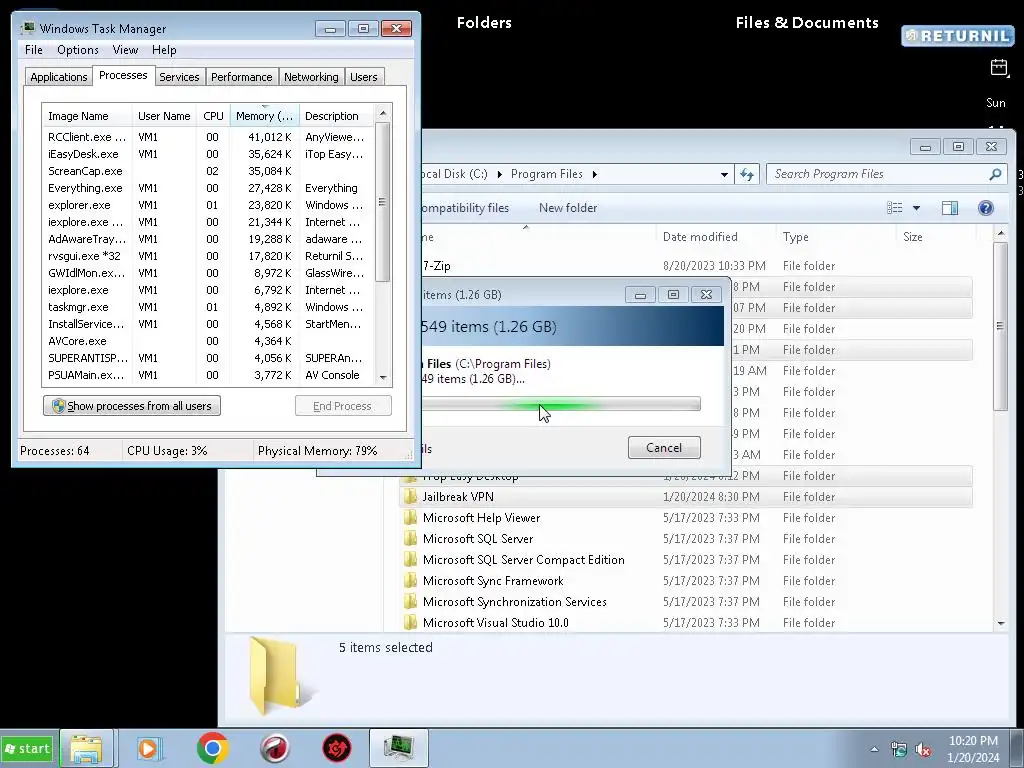Expand the address bar history dropdown

(x=724, y=174)
